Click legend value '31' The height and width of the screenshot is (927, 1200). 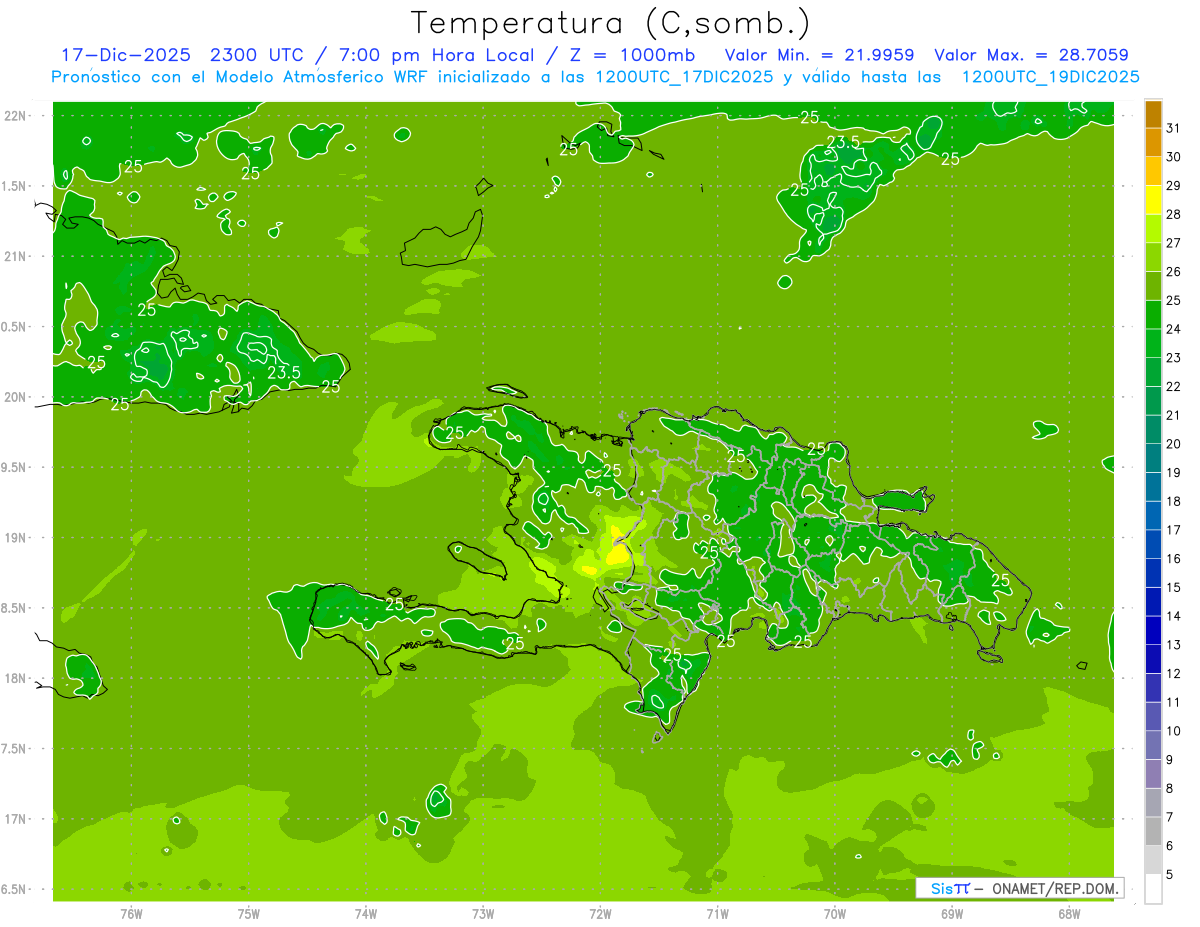[1174, 128]
